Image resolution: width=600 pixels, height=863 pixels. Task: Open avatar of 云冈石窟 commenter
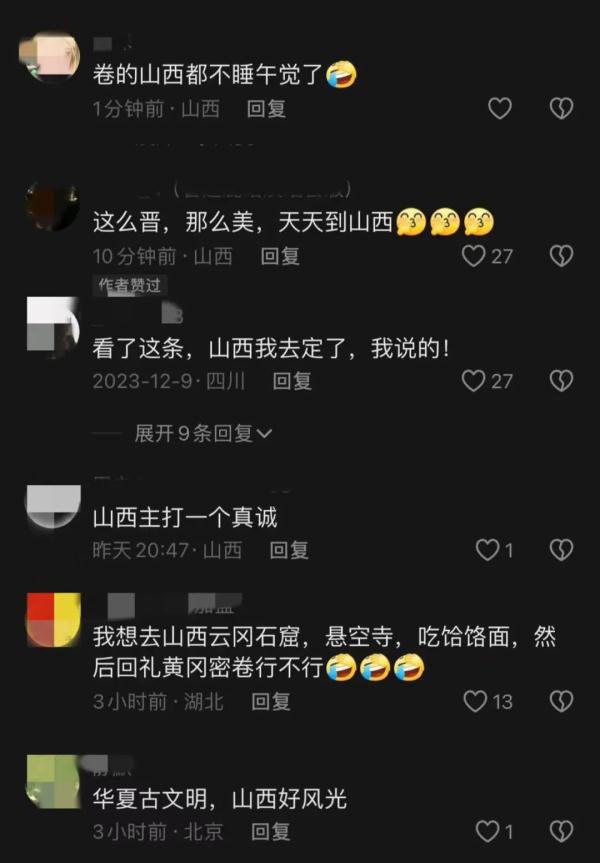point(53,619)
